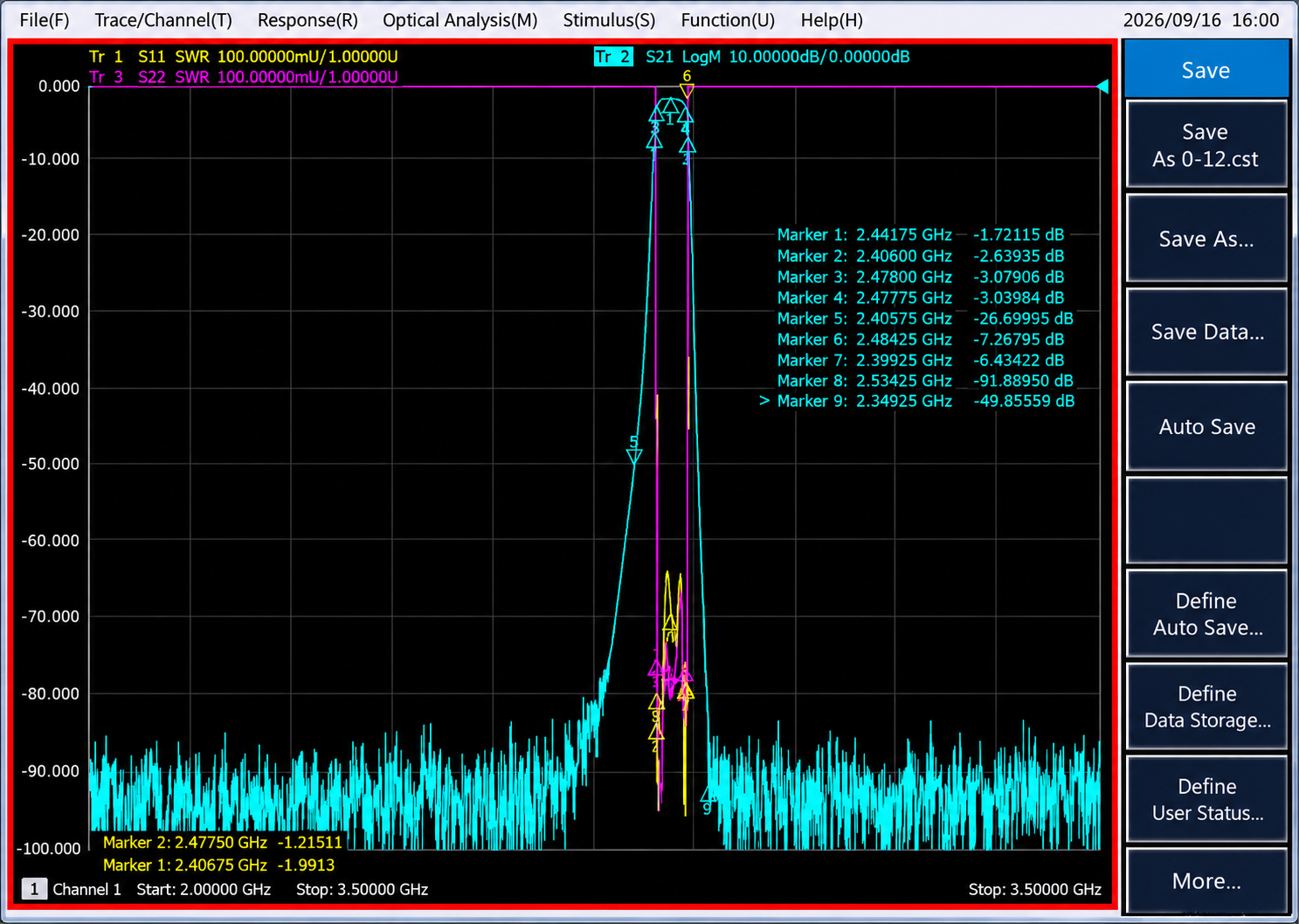Open the Stimulus(S) menu
Image resolution: width=1299 pixels, height=924 pixels.
pyautogui.click(x=609, y=20)
